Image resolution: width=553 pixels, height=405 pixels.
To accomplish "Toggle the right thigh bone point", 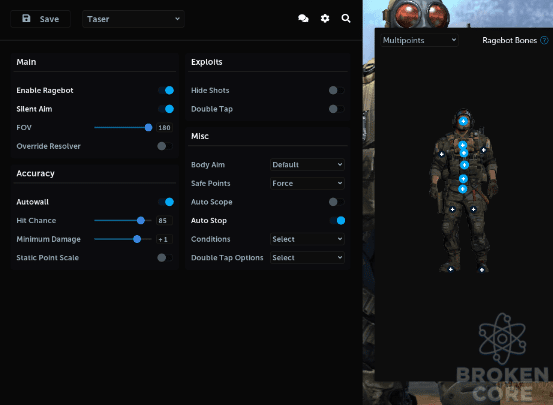I will pyautogui.click(x=474, y=210).
